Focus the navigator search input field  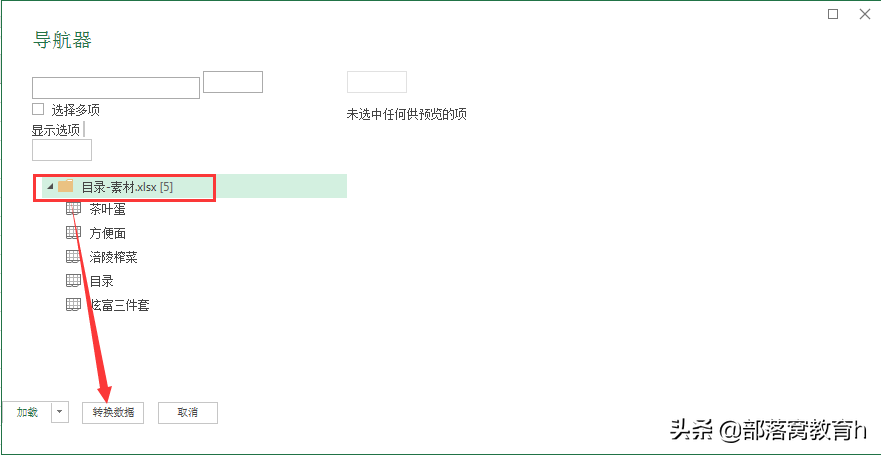(x=116, y=88)
